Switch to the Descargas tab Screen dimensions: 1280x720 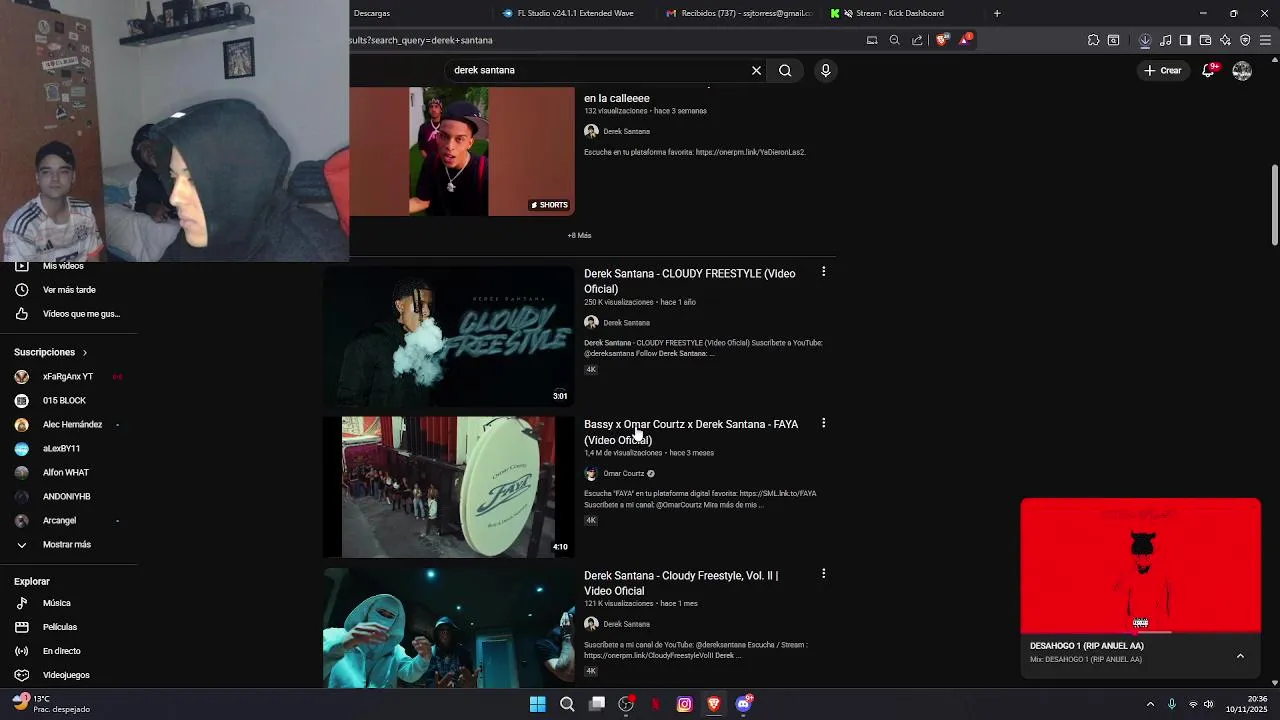click(x=372, y=13)
